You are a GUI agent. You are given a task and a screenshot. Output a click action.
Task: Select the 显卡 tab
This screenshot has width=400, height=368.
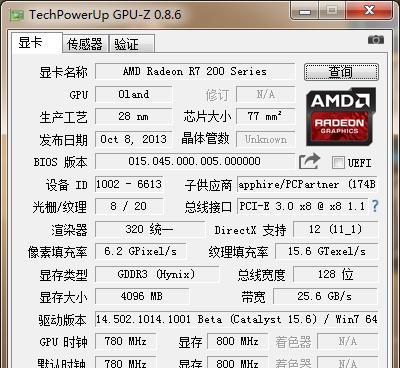click(x=37, y=43)
